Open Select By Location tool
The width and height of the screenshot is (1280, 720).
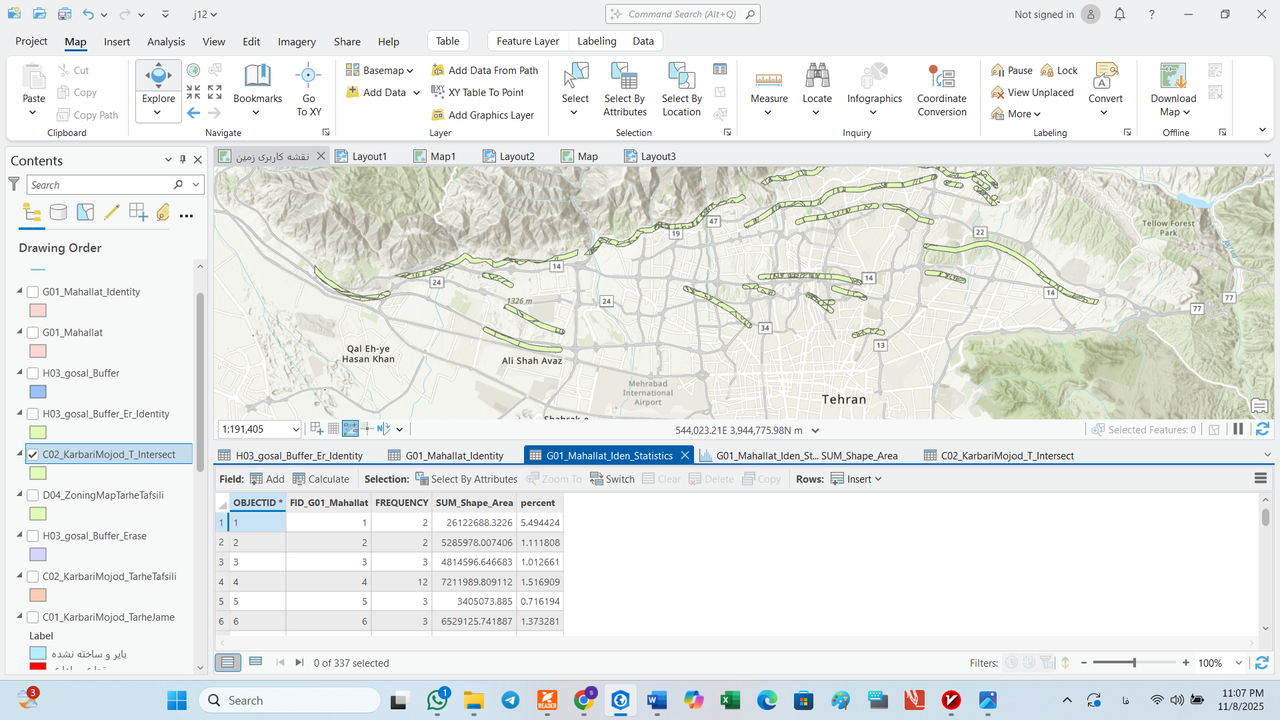pyautogui.click(x=681, y=90)
